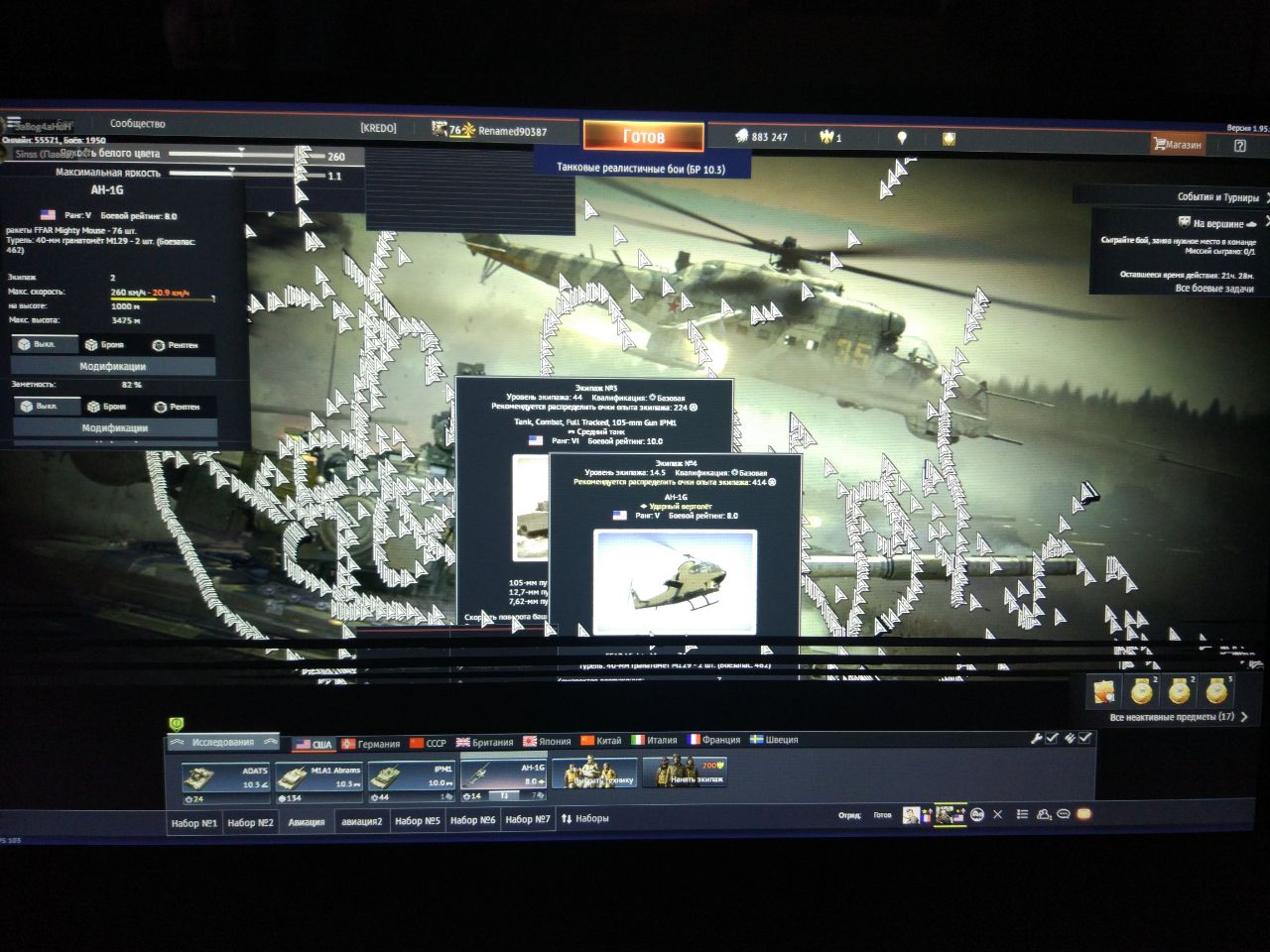Toggle the checkbox beside the wrench icon
This screenshot has height=952, width=1270.
(1053, 738)
